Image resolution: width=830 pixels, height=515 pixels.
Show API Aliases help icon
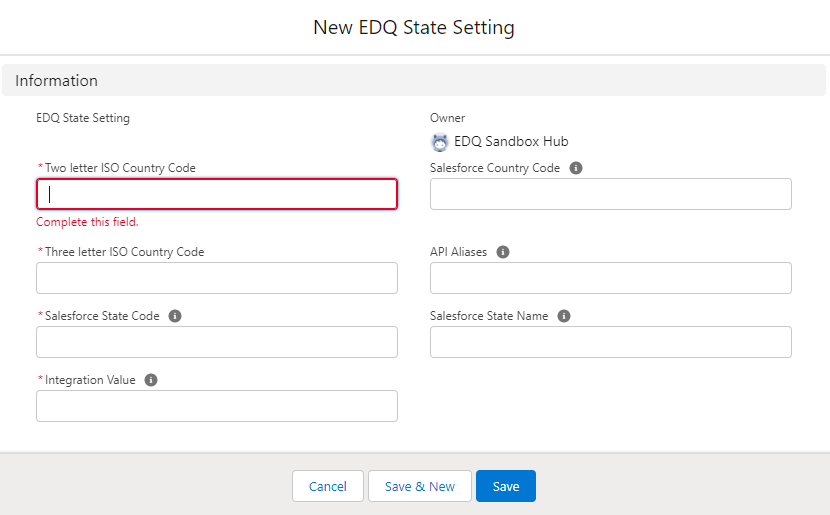coord(503,252)
